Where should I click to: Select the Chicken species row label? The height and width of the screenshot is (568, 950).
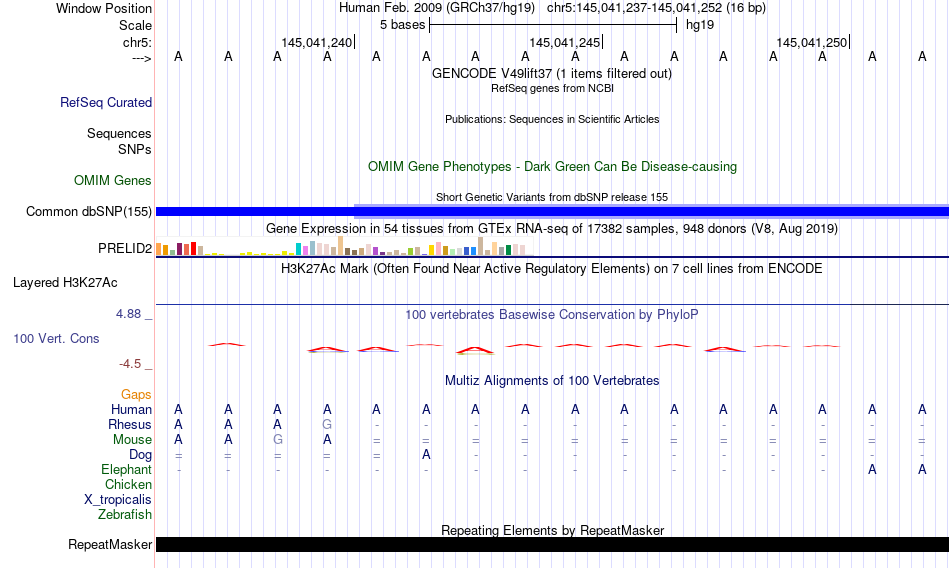pyautogui.click(x=128, y=484)
